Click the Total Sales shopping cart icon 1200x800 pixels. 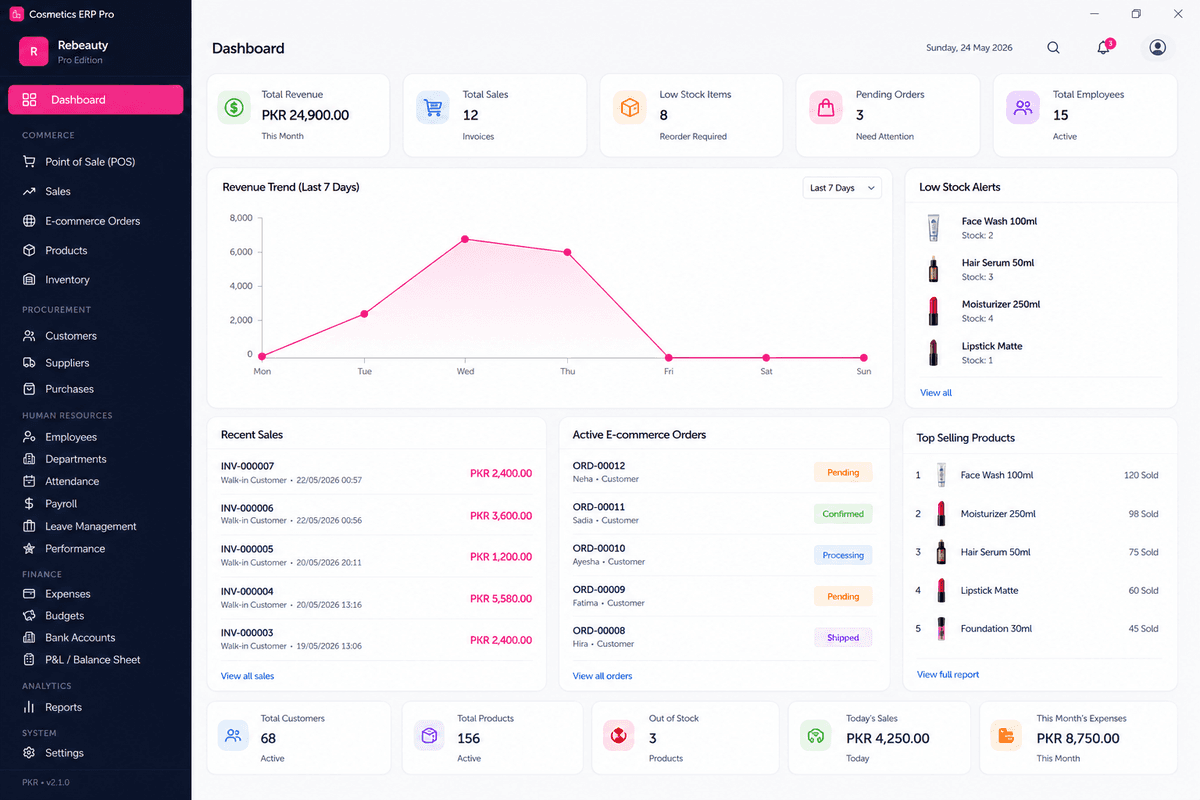click(433, 108)
